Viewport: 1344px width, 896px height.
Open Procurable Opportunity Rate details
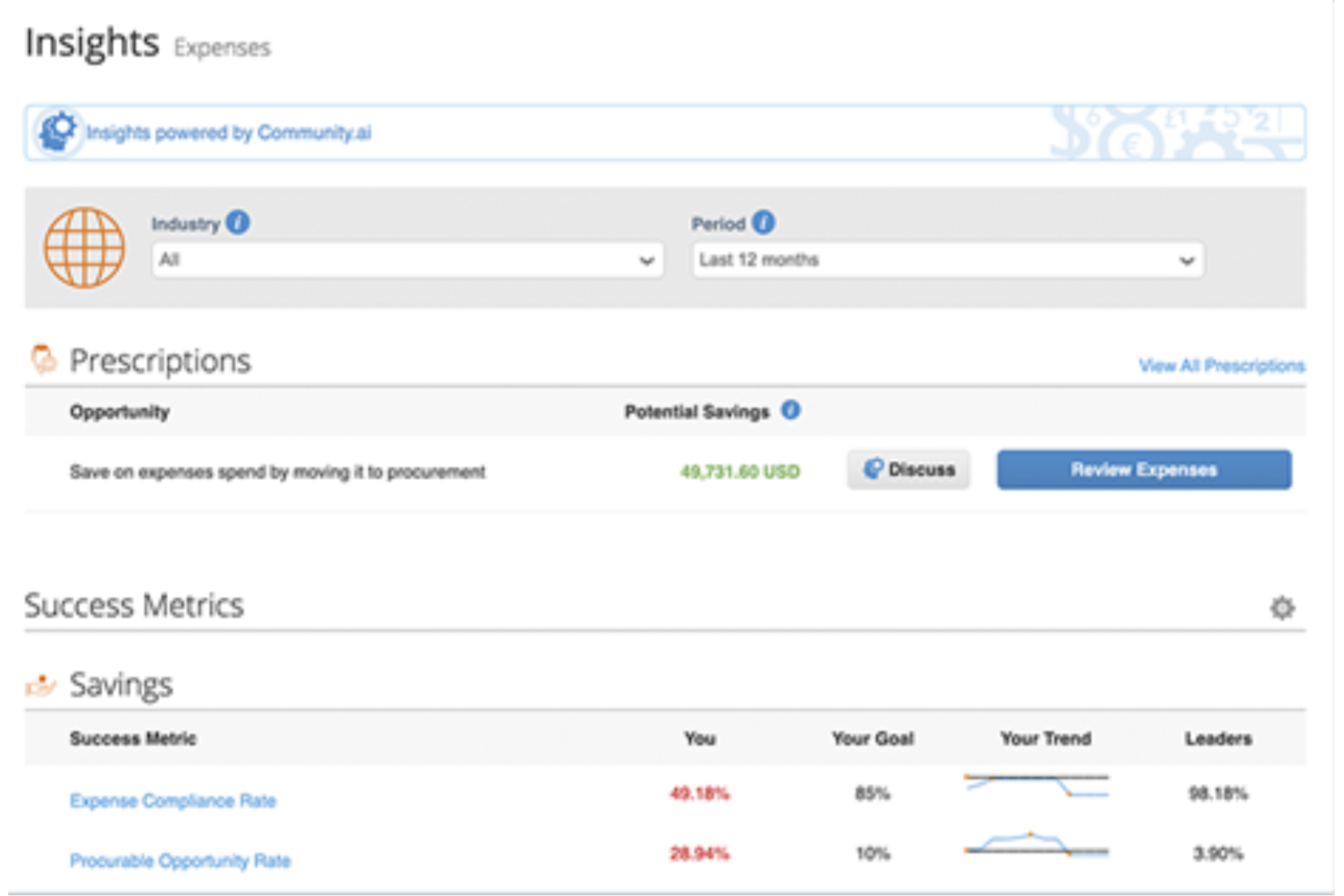(x=180, y=861)
